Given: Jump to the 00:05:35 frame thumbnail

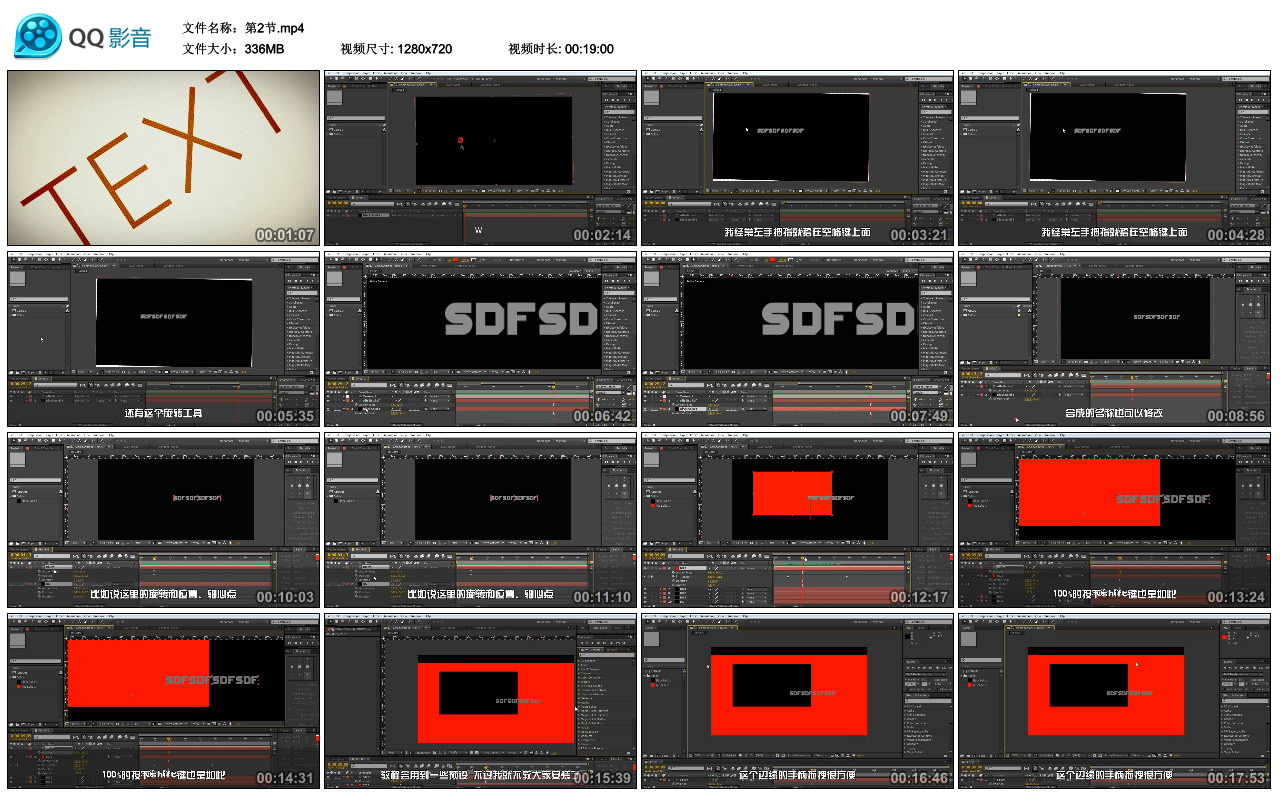Looking at the screenshot, I should (163, 339).
